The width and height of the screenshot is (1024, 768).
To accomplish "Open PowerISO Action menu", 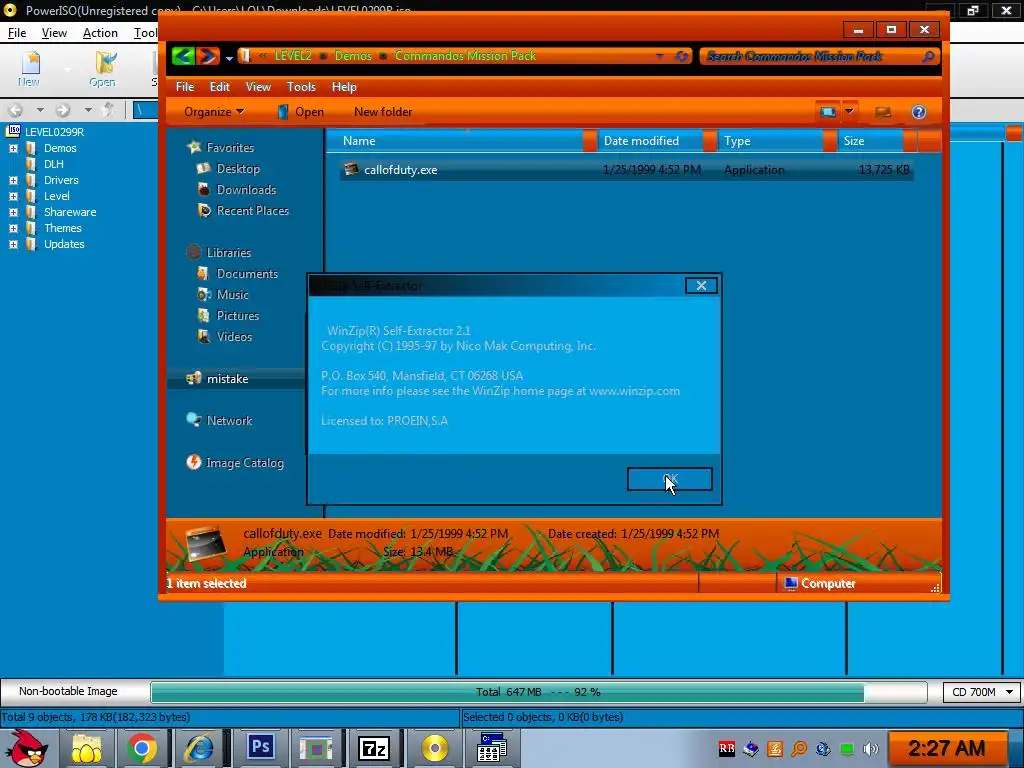I will coord(100,33).
